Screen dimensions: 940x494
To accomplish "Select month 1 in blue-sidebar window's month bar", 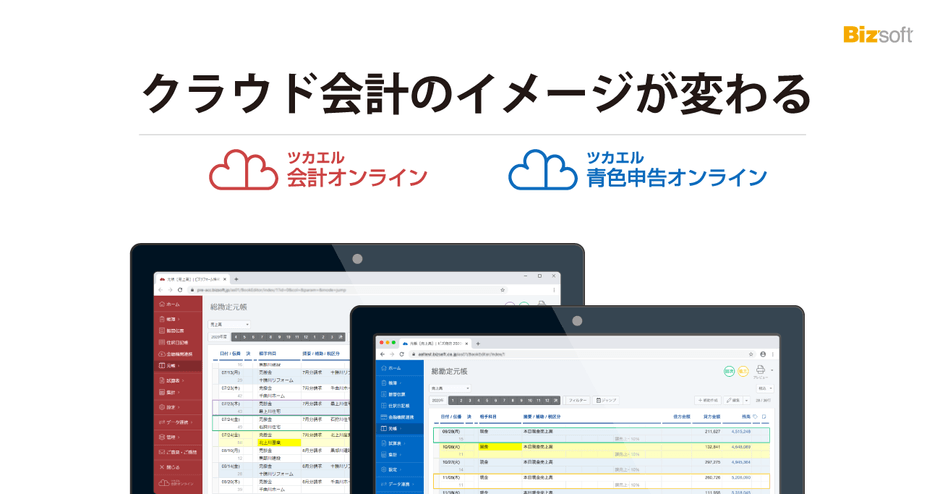I will point(453,400).
